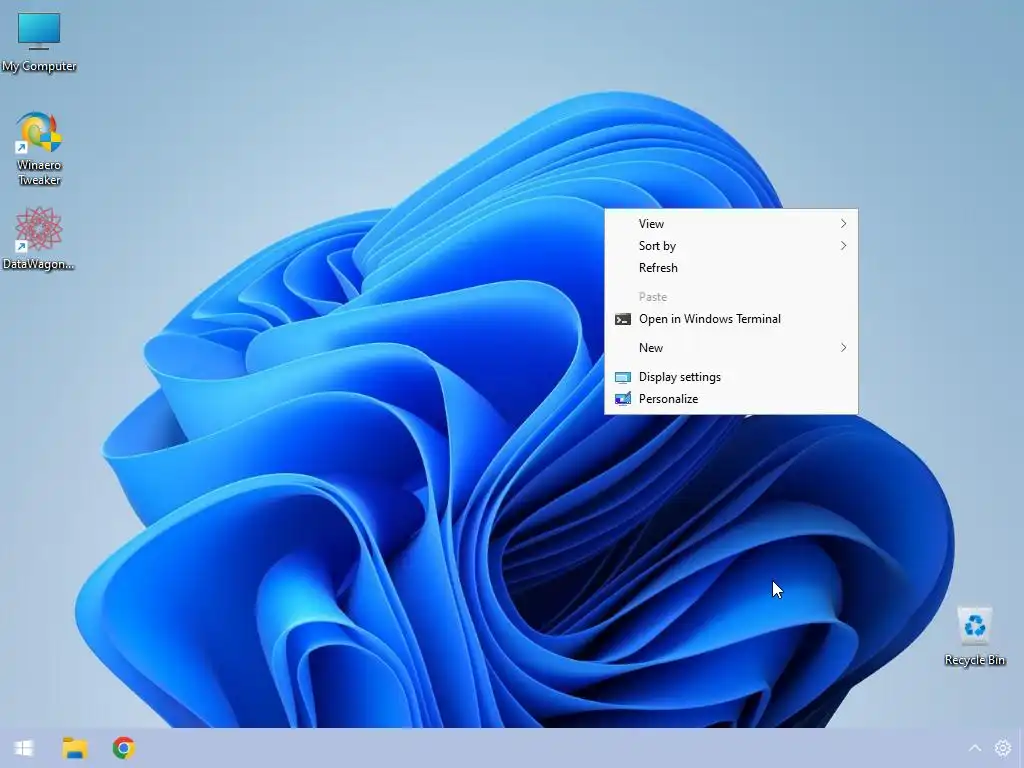Select the My Computer desktop icon
1024x768 pixels.
click(39, 42)
